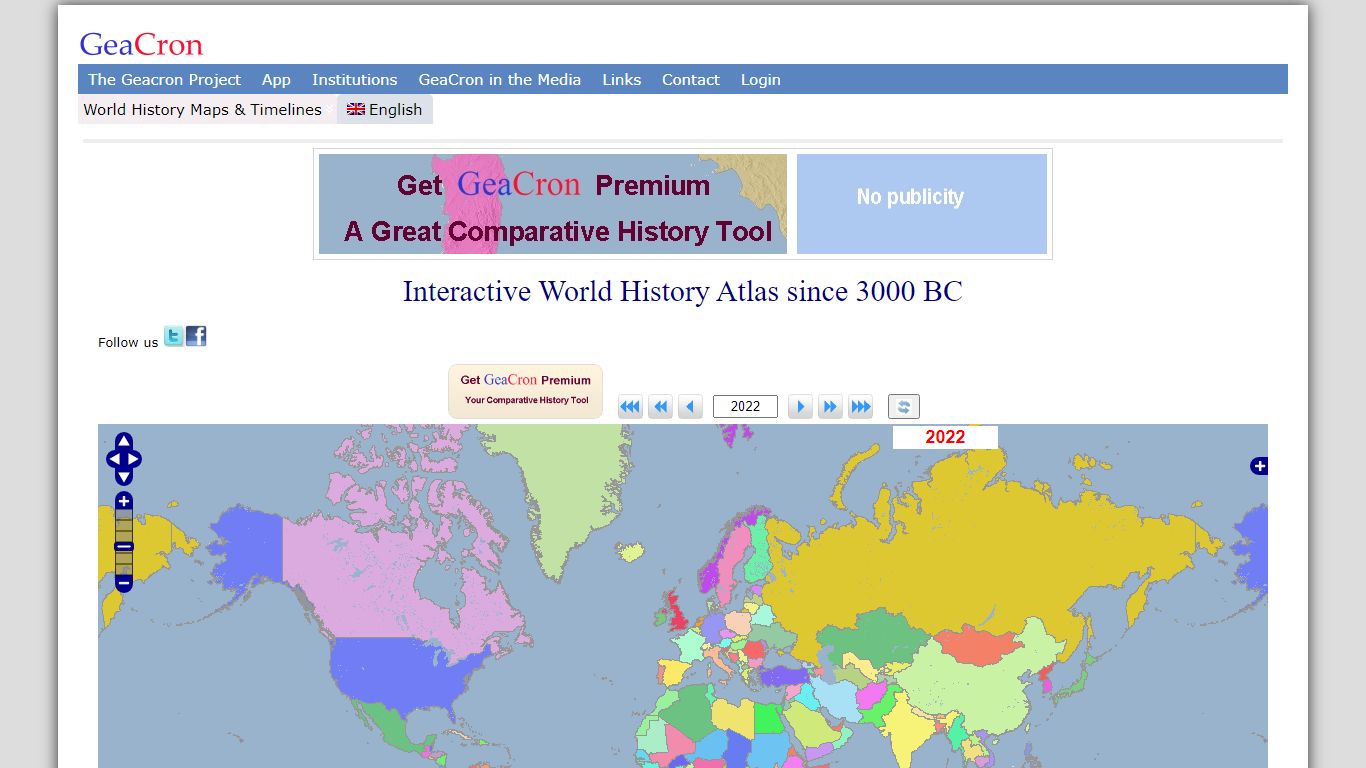Click the GeaCron logo

(141, 44)
